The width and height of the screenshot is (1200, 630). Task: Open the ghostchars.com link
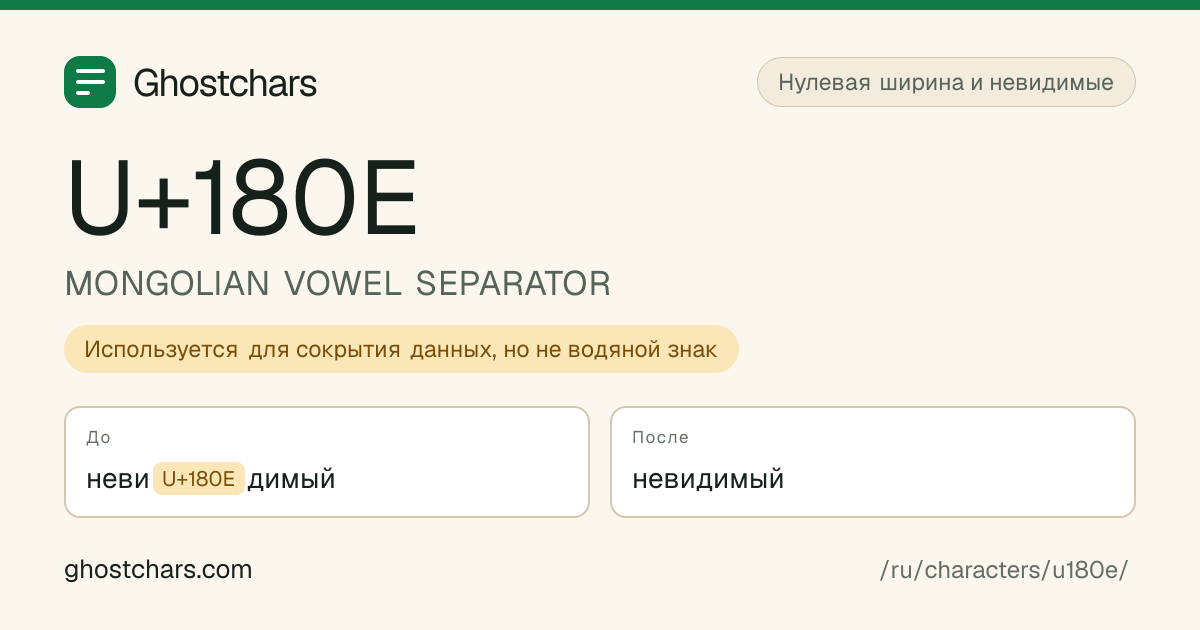point(158,570)
